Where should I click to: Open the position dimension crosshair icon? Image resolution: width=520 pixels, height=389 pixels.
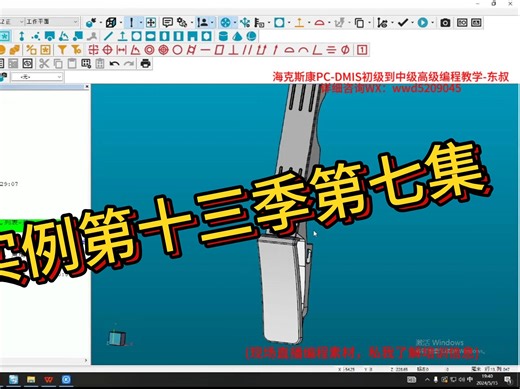click(x=107, y=50)
